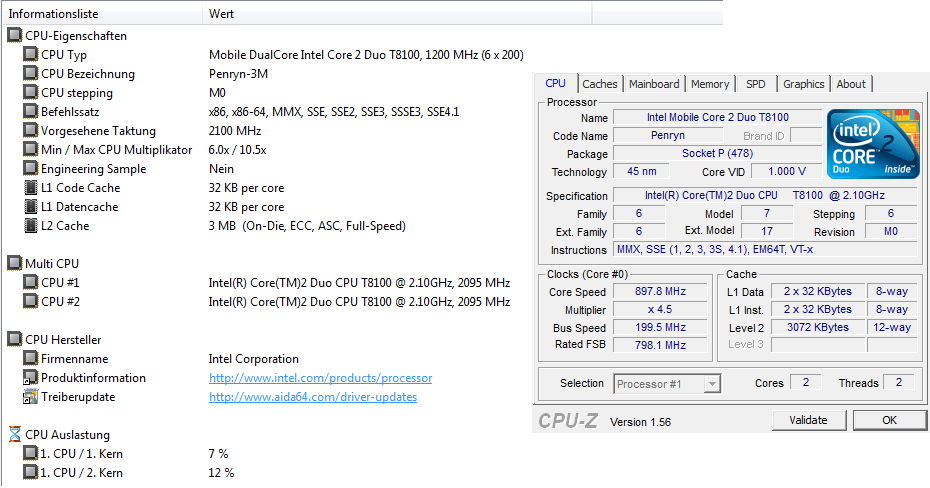Select the icon beside CPU stepping
This screenshot has width=930, height=488.
tap(30, 93)
